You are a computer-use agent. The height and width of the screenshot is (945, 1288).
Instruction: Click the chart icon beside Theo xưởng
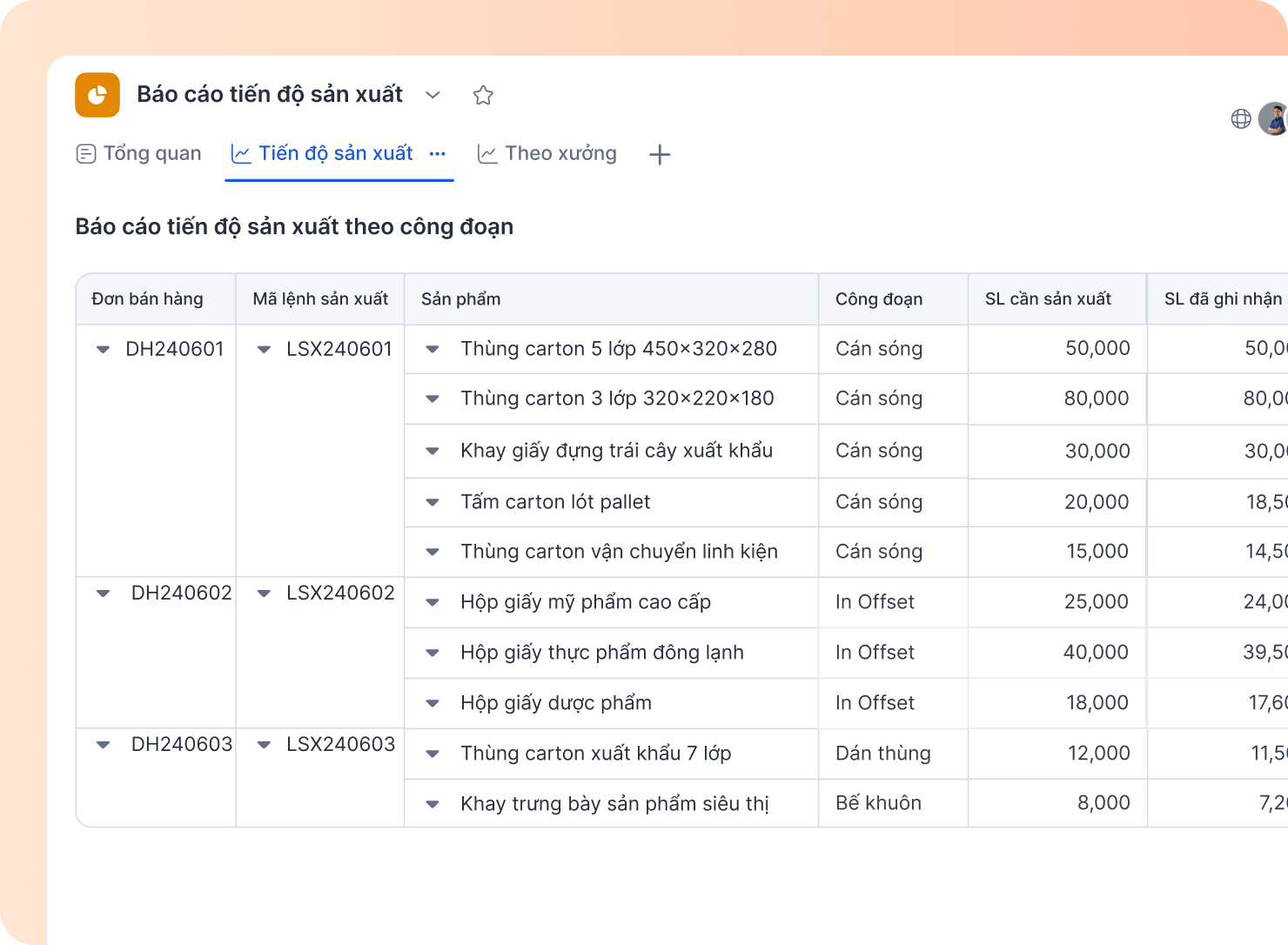[x=487, y=154]
